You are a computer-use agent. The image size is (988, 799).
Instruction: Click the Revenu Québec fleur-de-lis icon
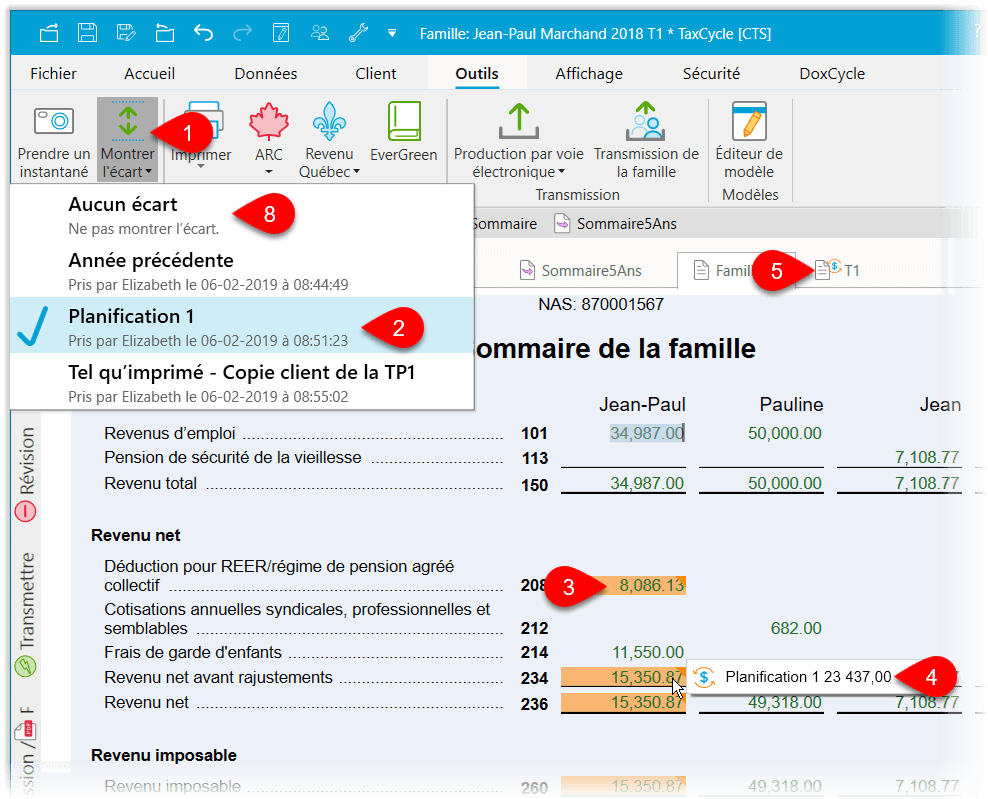tap(330, 121)
